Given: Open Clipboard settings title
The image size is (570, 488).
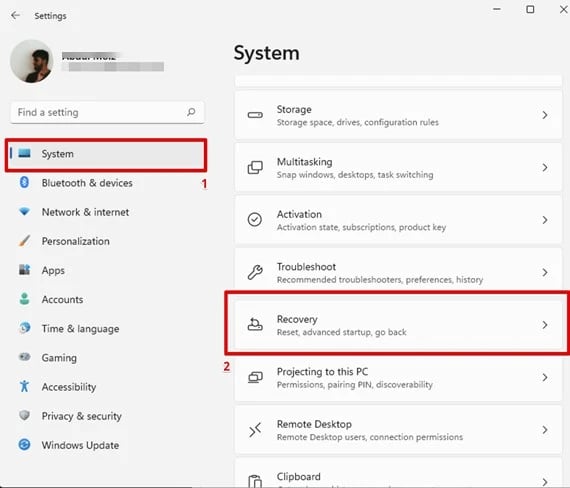Looking at the screenshot, I should point(298,476).
